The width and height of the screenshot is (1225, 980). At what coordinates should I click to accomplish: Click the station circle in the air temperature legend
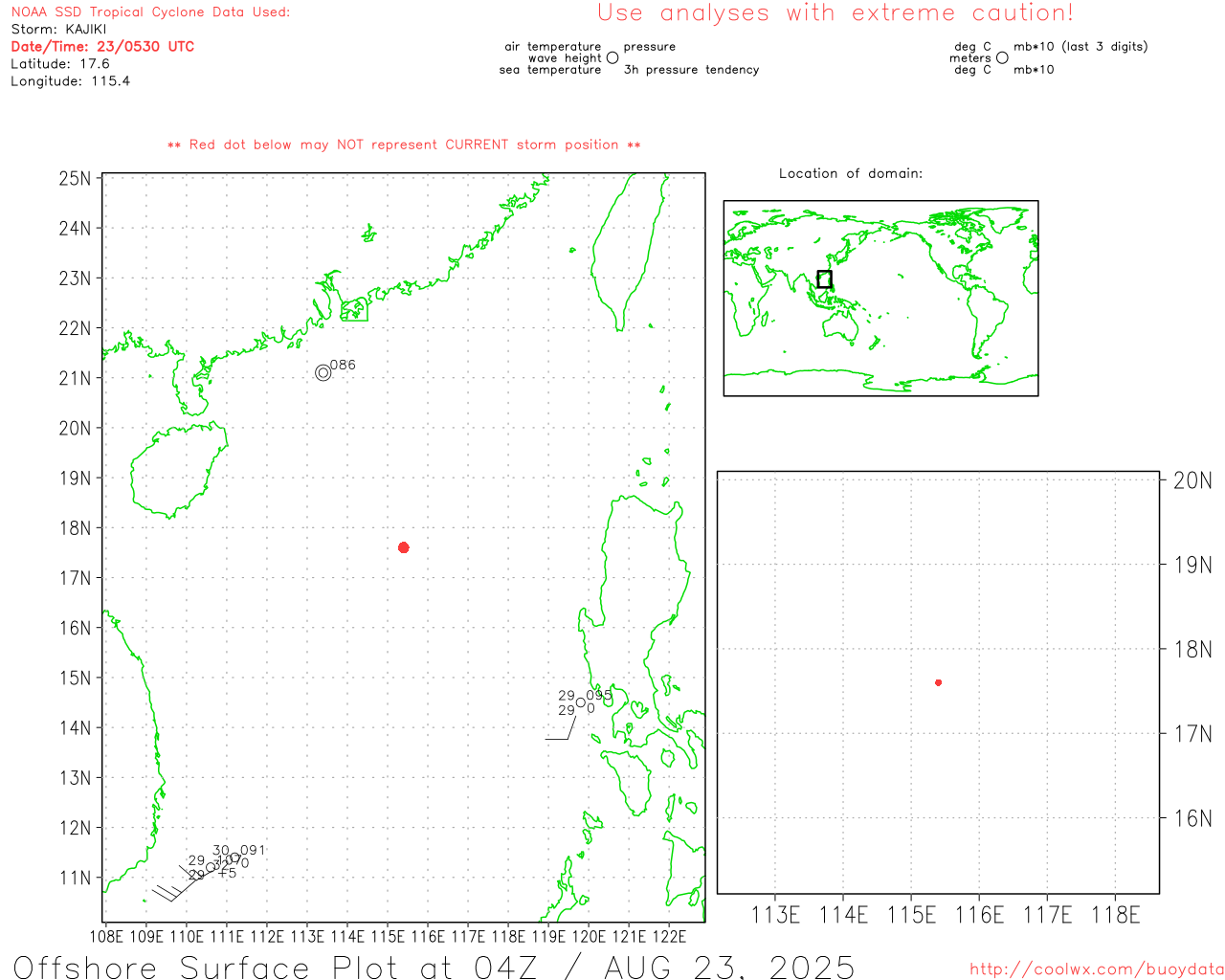pos(612,57)
